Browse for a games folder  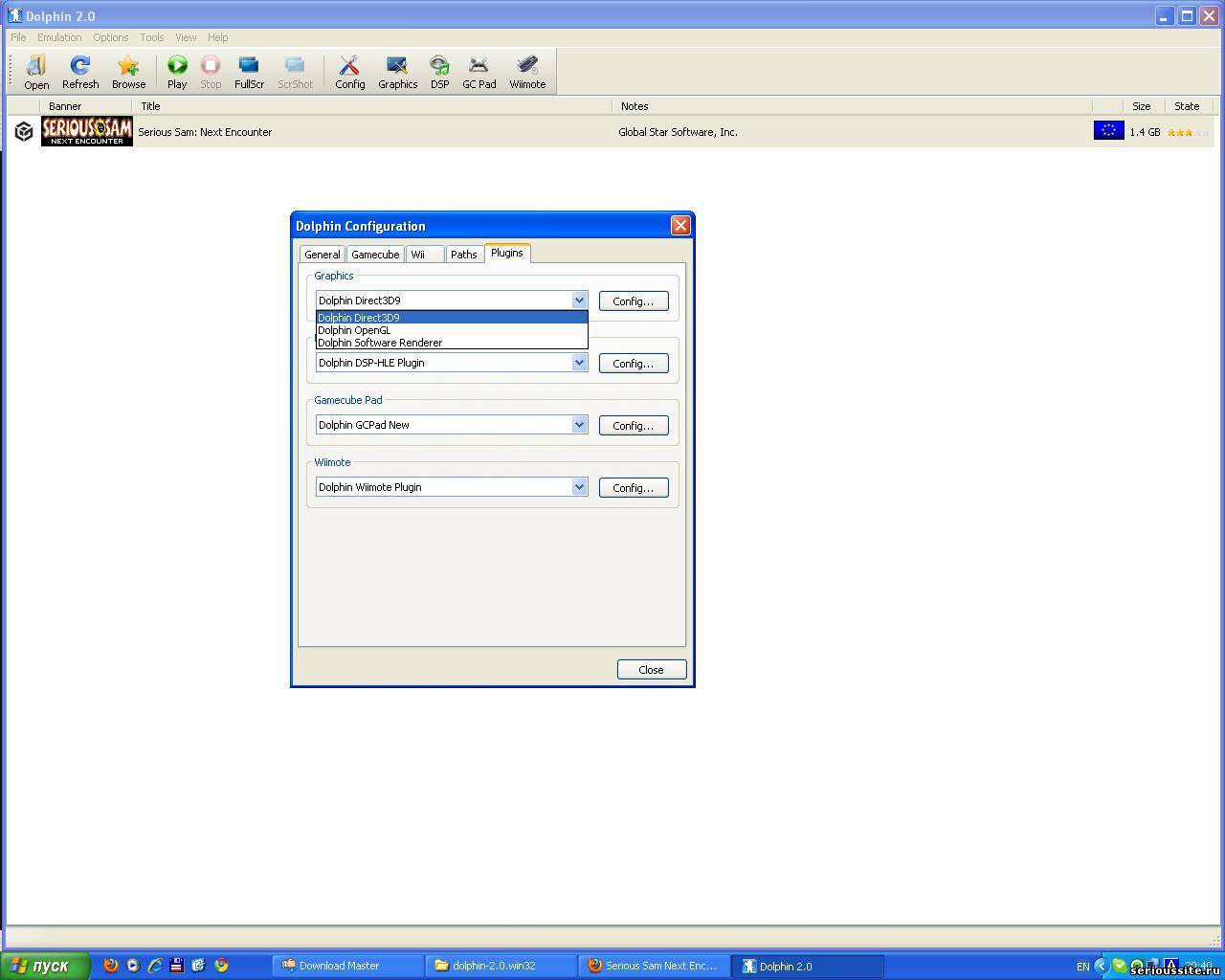click(x=128, y=72)
